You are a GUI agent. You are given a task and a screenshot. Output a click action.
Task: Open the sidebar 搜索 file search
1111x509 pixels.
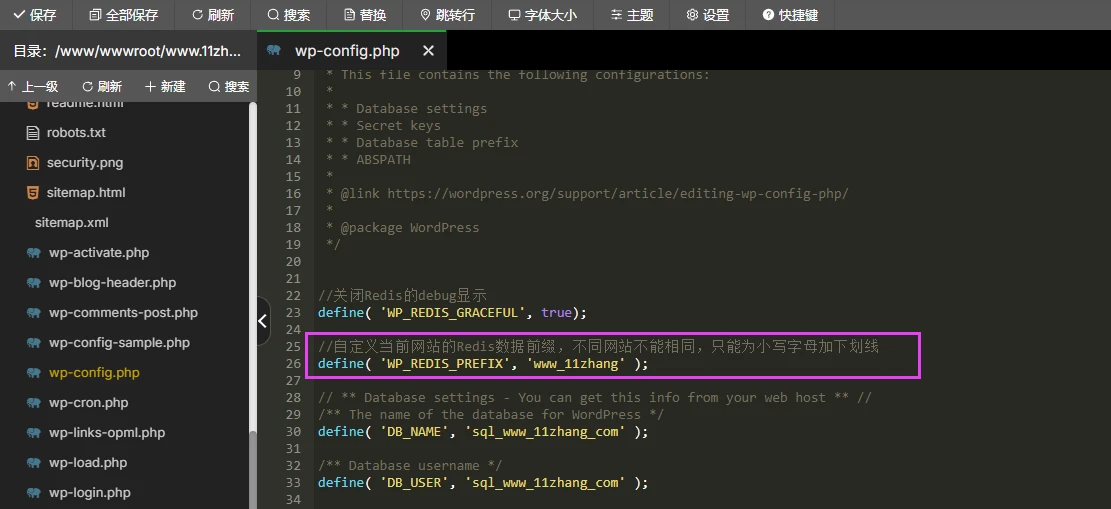[x=229, y=86]
